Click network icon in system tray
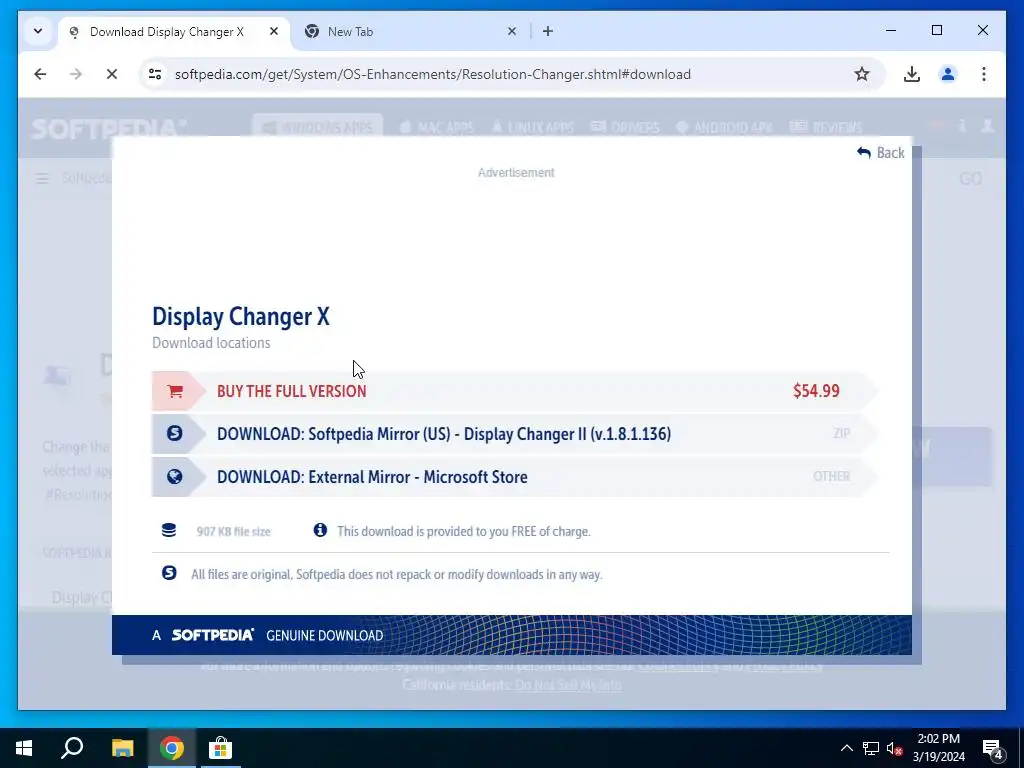Image resolution: width=1024 pixels, height=768 pixels. (x=871, y=748)
